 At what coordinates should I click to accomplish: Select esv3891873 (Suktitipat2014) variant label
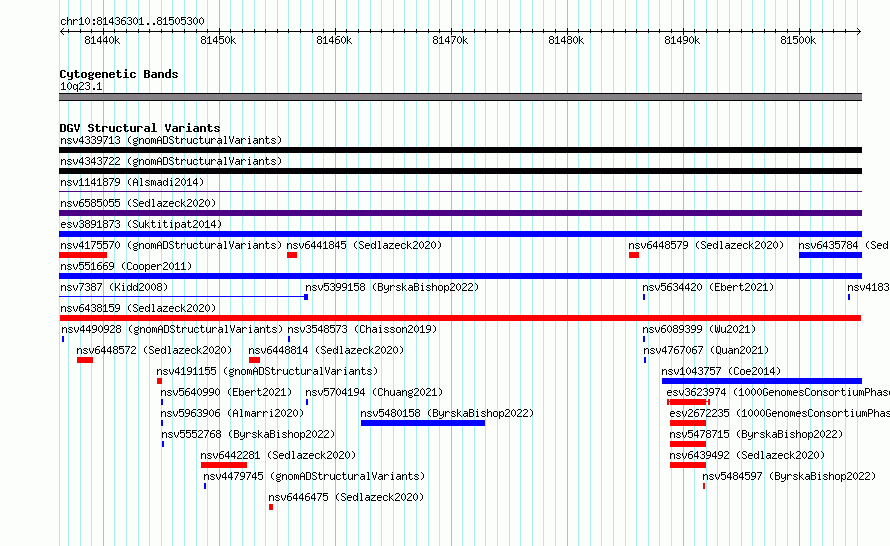coord(141,224)
